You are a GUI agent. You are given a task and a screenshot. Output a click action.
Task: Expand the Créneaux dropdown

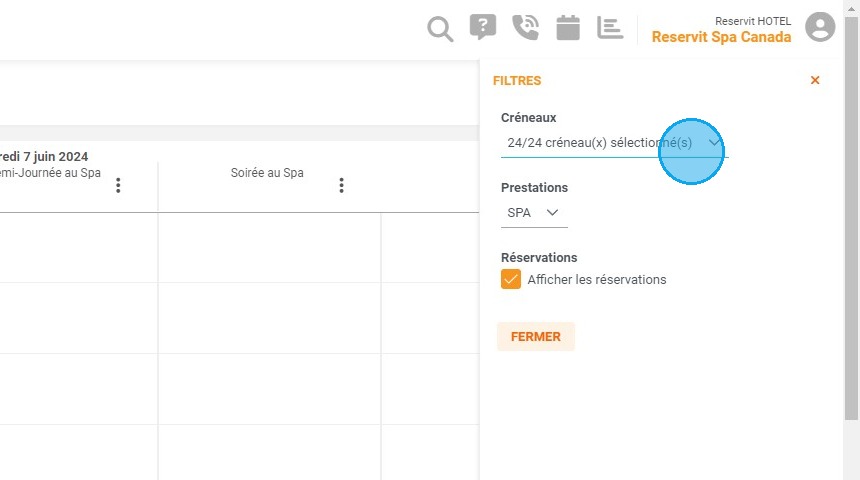click(x=614, y=143)
